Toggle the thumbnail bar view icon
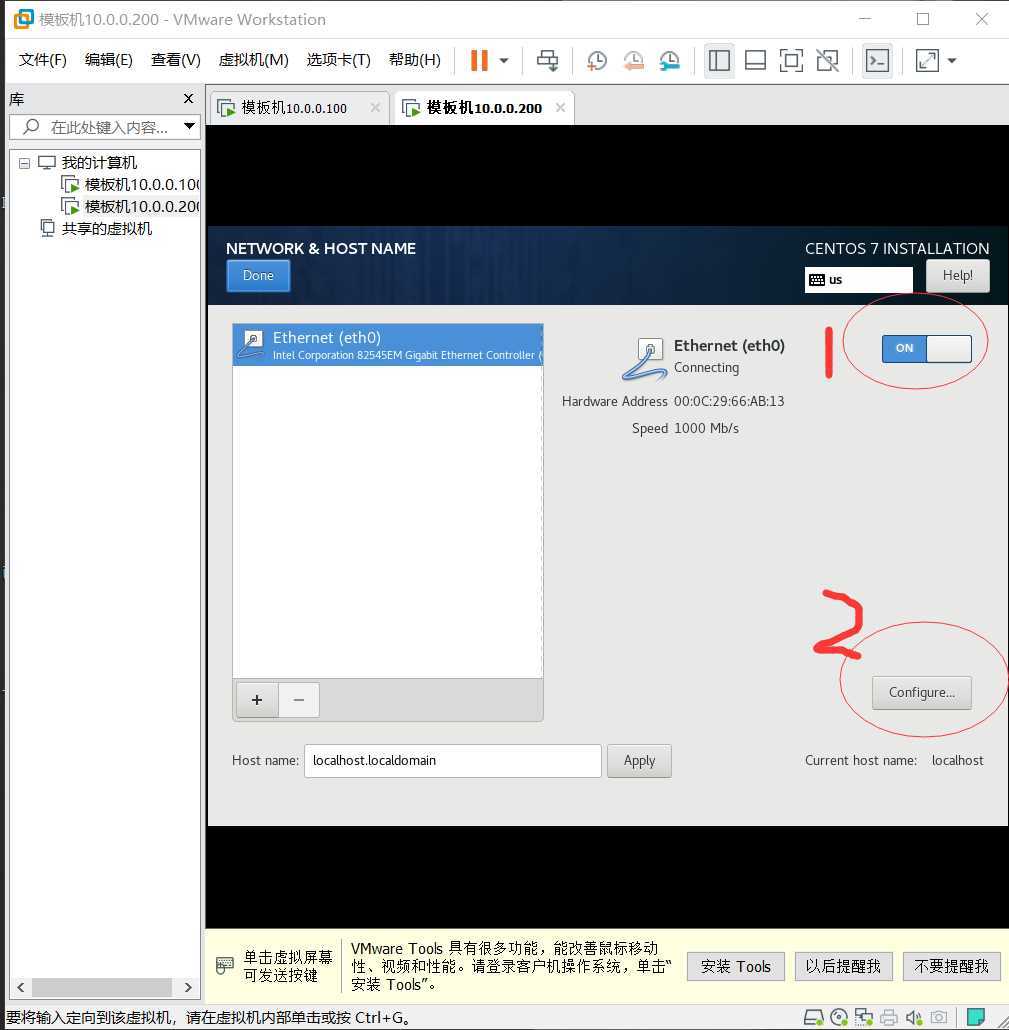1009x1030 pixels. [755, 60]
